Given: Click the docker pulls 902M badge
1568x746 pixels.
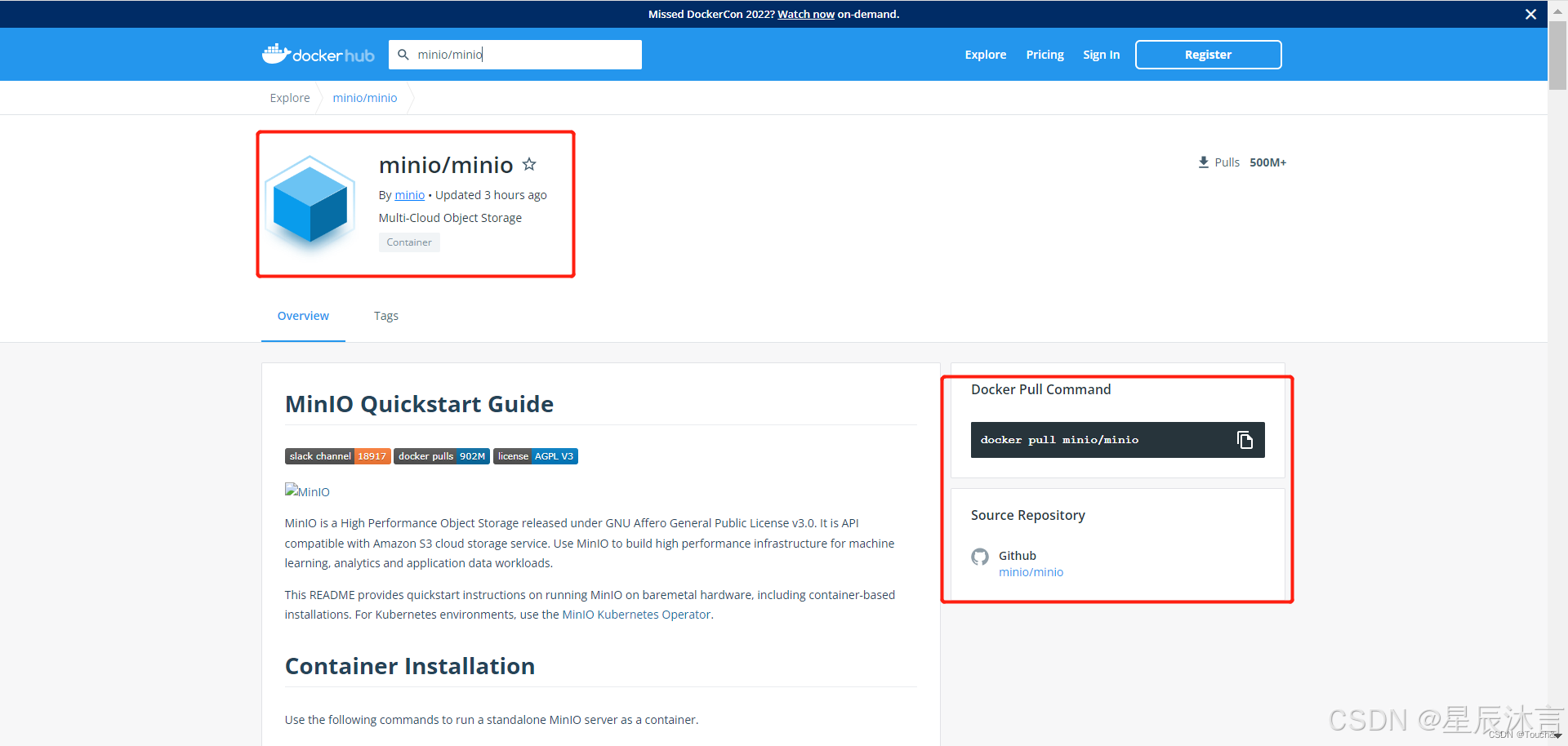Looking at the screenshot, I should [442, 456].
